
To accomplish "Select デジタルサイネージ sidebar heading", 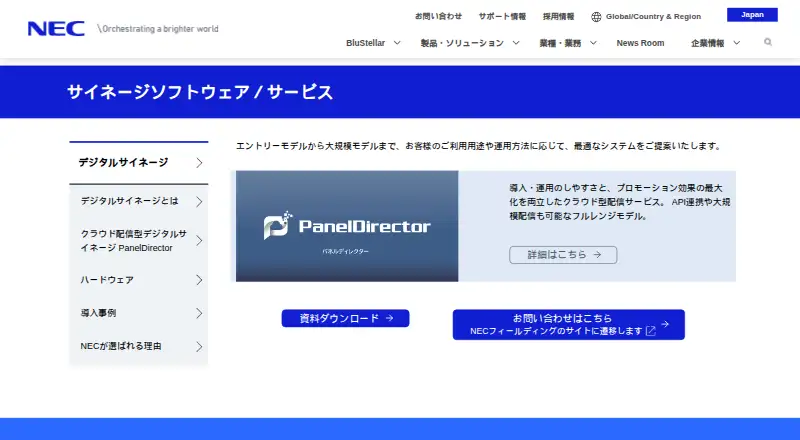I will 139,162.
